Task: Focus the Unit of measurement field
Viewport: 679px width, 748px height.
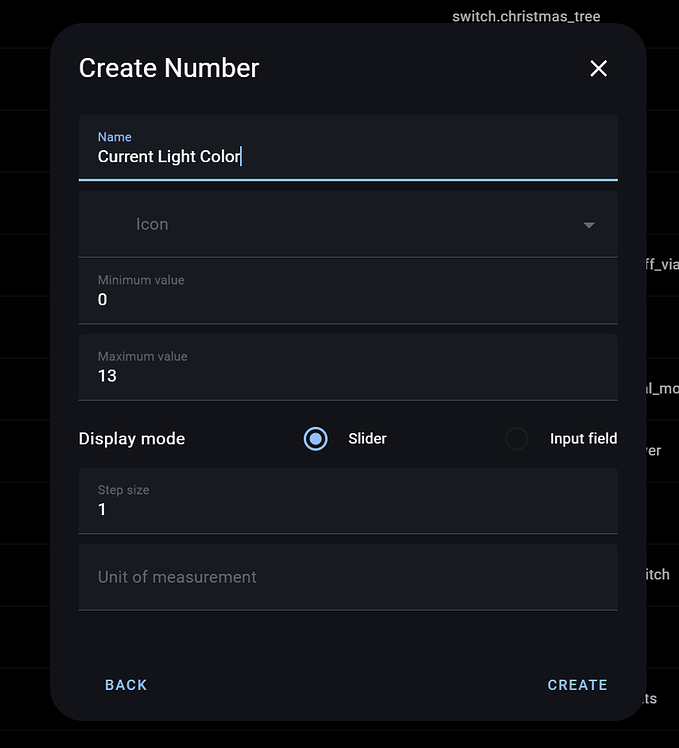Action: (348, 577)
